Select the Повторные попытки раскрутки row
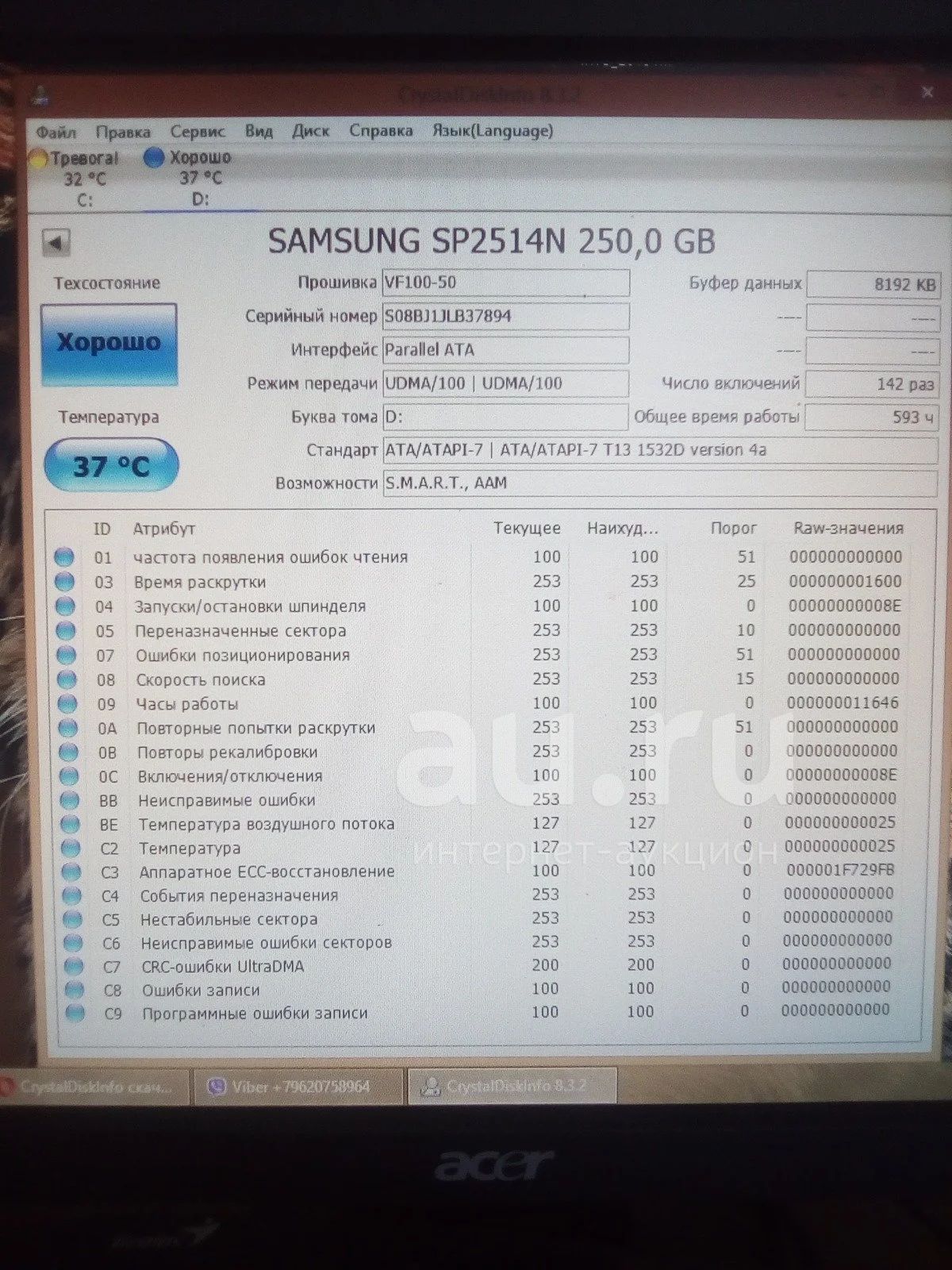The width and height of the screenshot is (952, 1270). 480,727
